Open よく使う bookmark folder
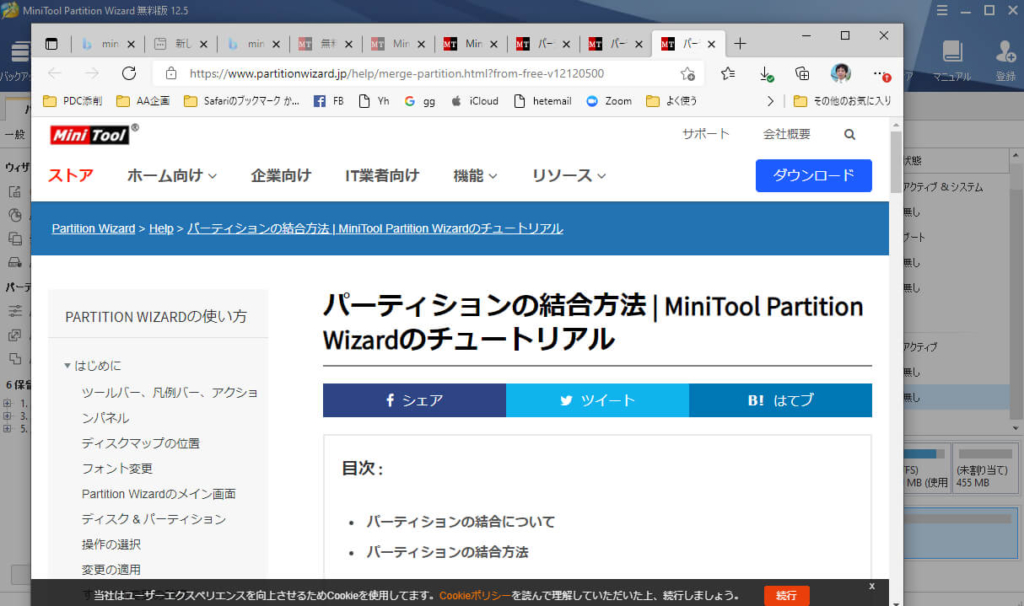This screenshot has width=1024, height=606. coord(671,101)
